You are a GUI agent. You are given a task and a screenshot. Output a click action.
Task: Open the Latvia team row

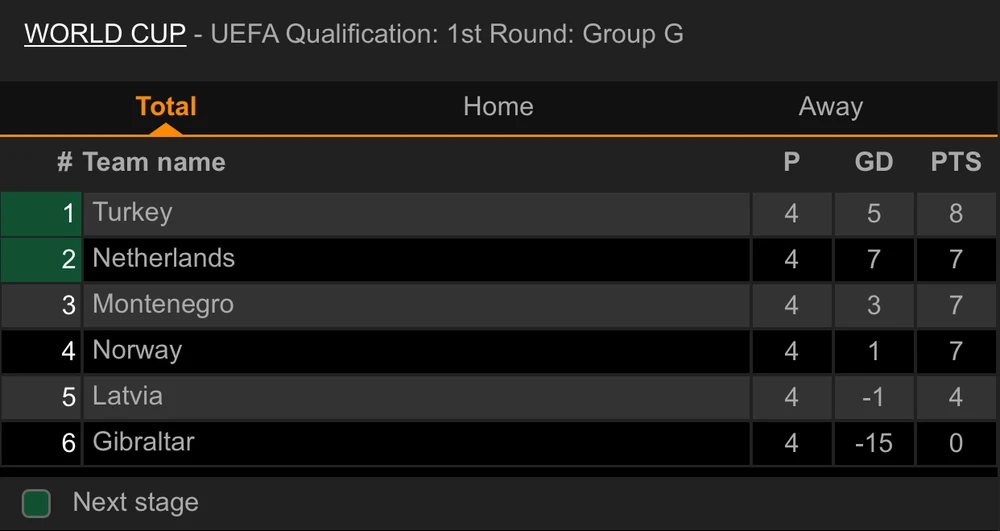pyautogui.click(x=127, y=397)
